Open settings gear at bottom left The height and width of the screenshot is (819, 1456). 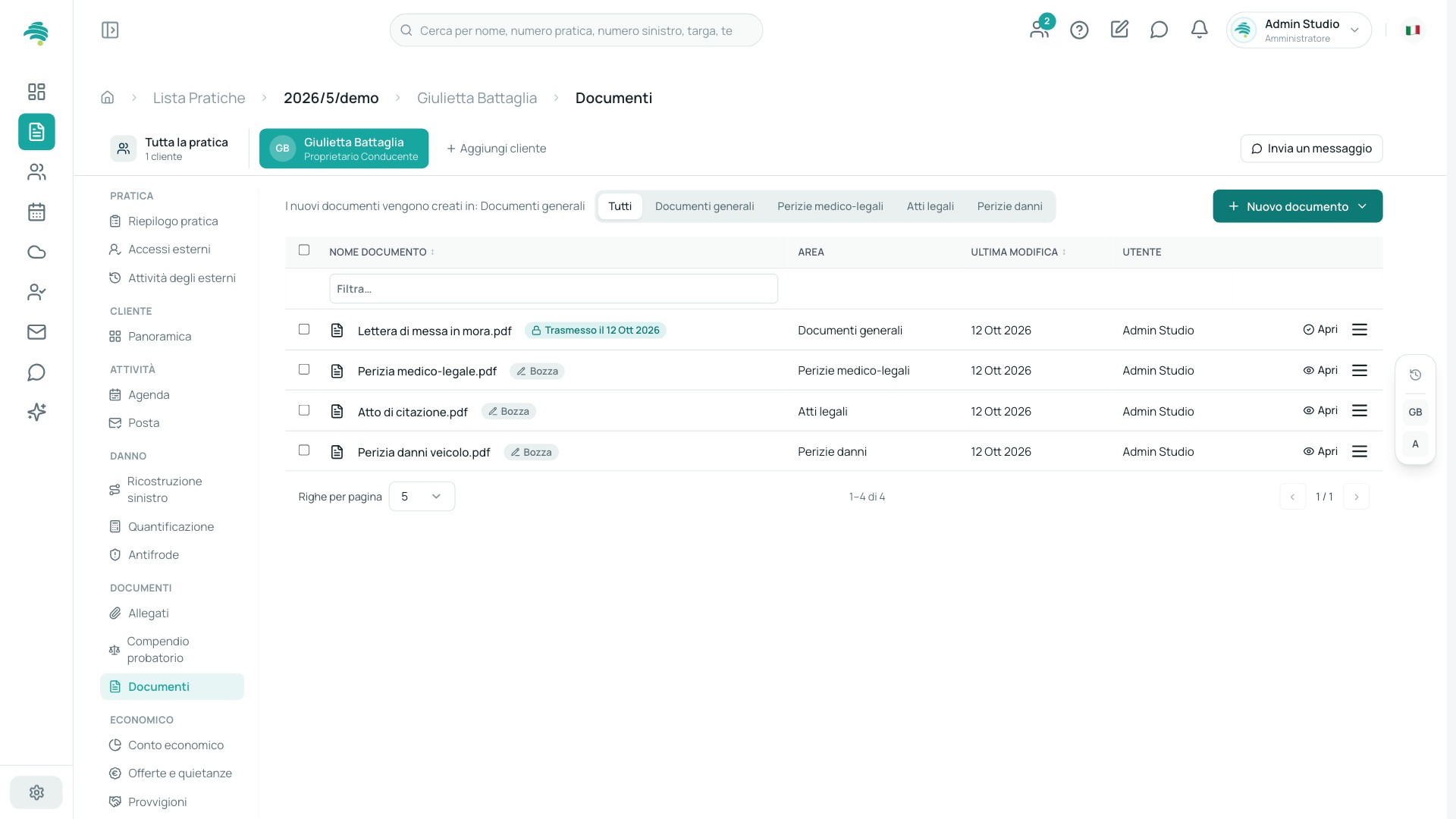coord(36,792)
